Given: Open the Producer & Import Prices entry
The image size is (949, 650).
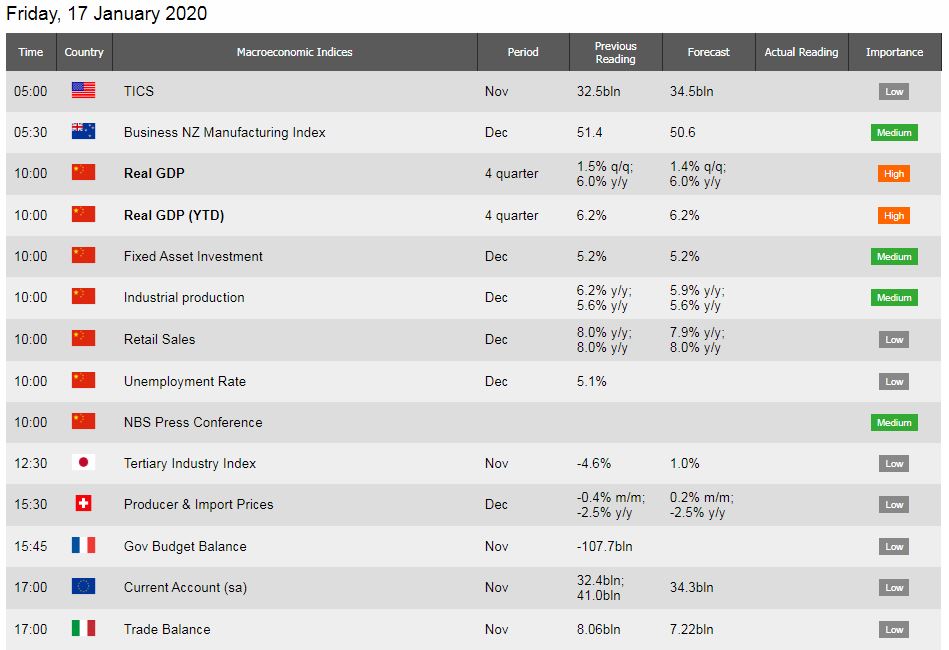Looking at the screenshot, I should (x=198, y=504).
